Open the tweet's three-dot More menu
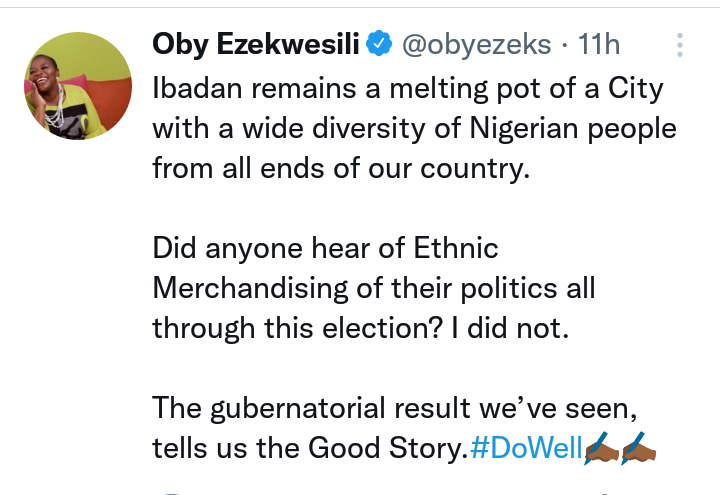This screenshot has height=495, width=720. click(x=680, y=45)
